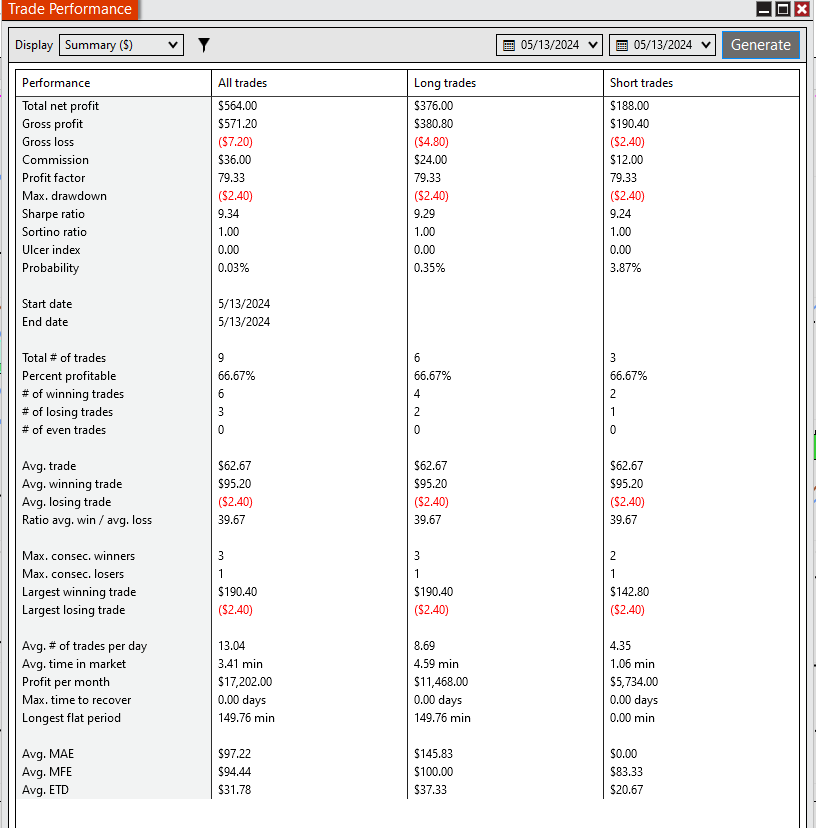The image size is (816, 828).
Task: Click the Generate button
Action: coord(761,45)
